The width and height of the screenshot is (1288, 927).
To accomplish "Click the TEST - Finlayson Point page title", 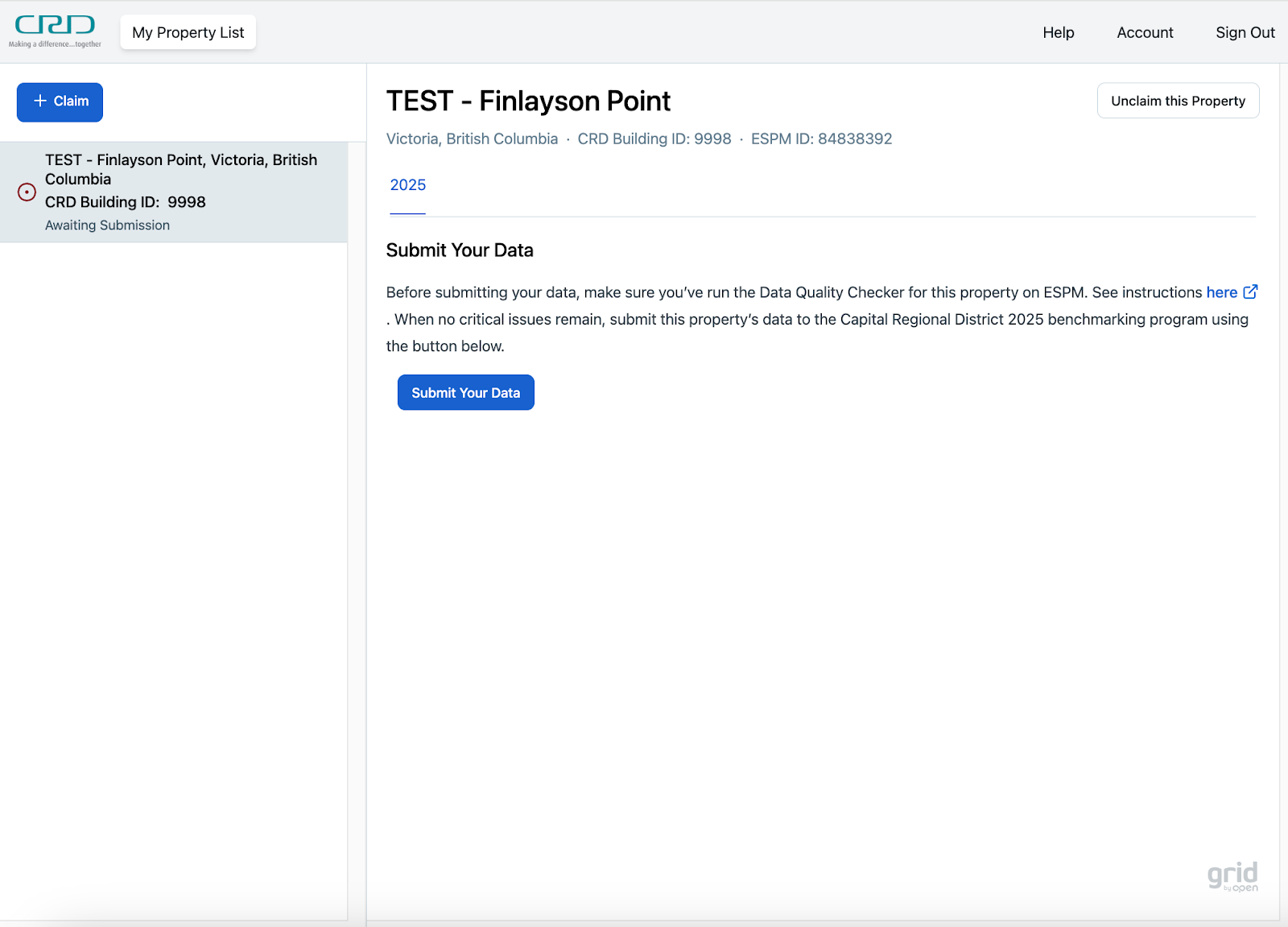I will click(x=528, y=101).
